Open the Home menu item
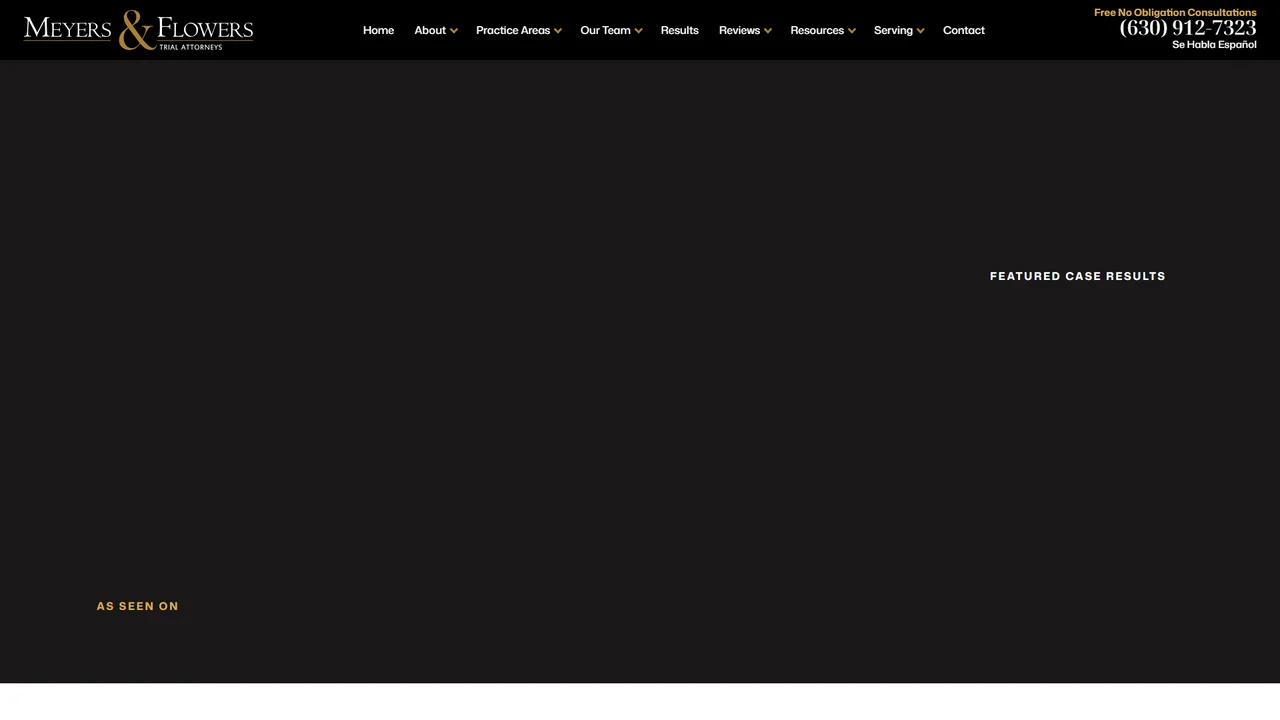This screenshot has width=1280, height=720. pyautogui.click(x=378, y=30)
